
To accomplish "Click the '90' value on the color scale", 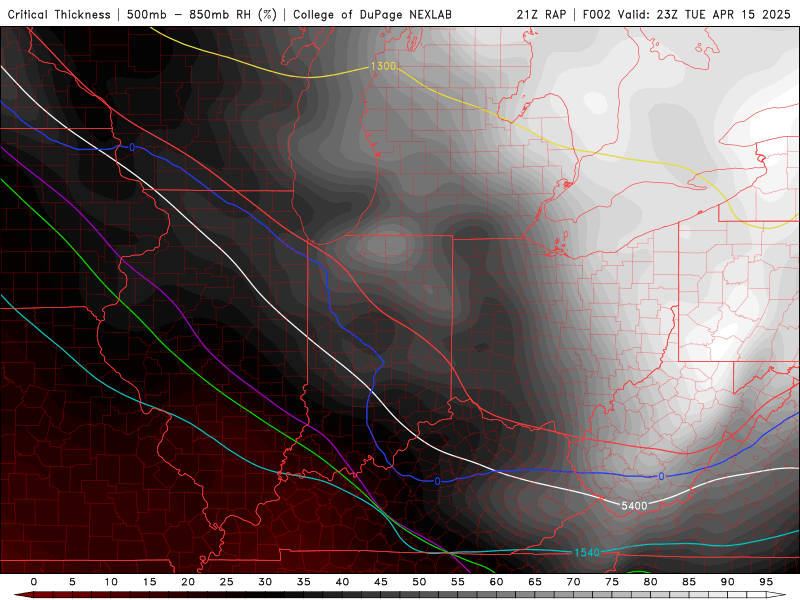I will click(728, 582).
